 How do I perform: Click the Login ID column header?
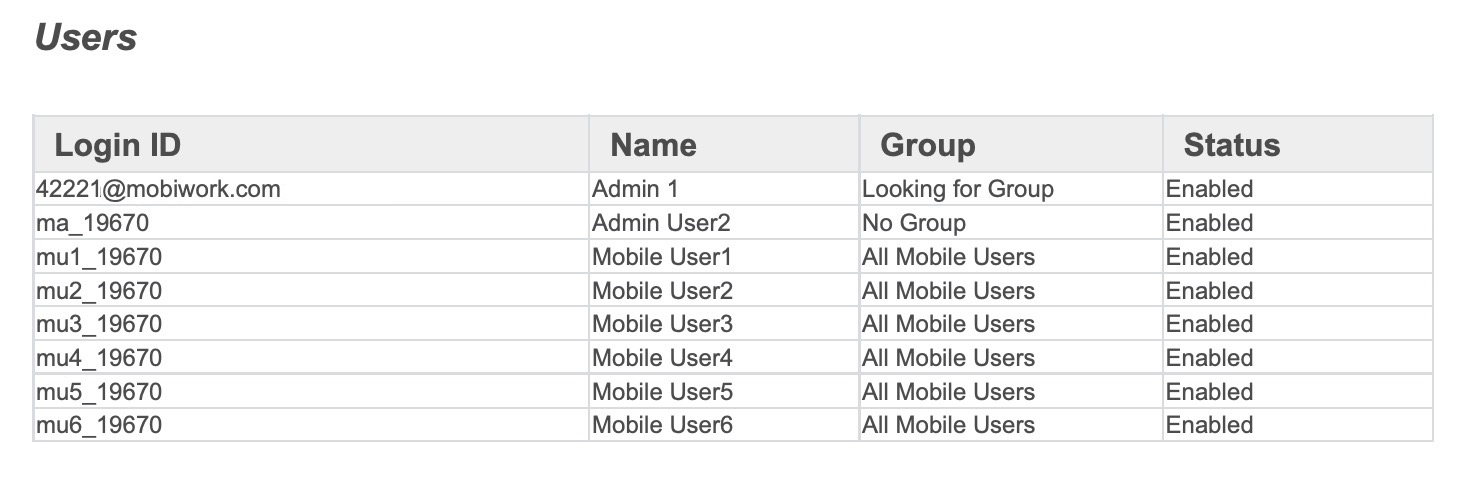[117, 145]
